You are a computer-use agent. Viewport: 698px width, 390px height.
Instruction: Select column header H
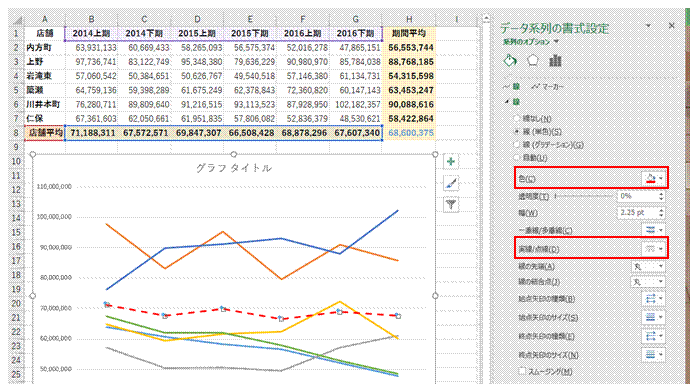409,20
